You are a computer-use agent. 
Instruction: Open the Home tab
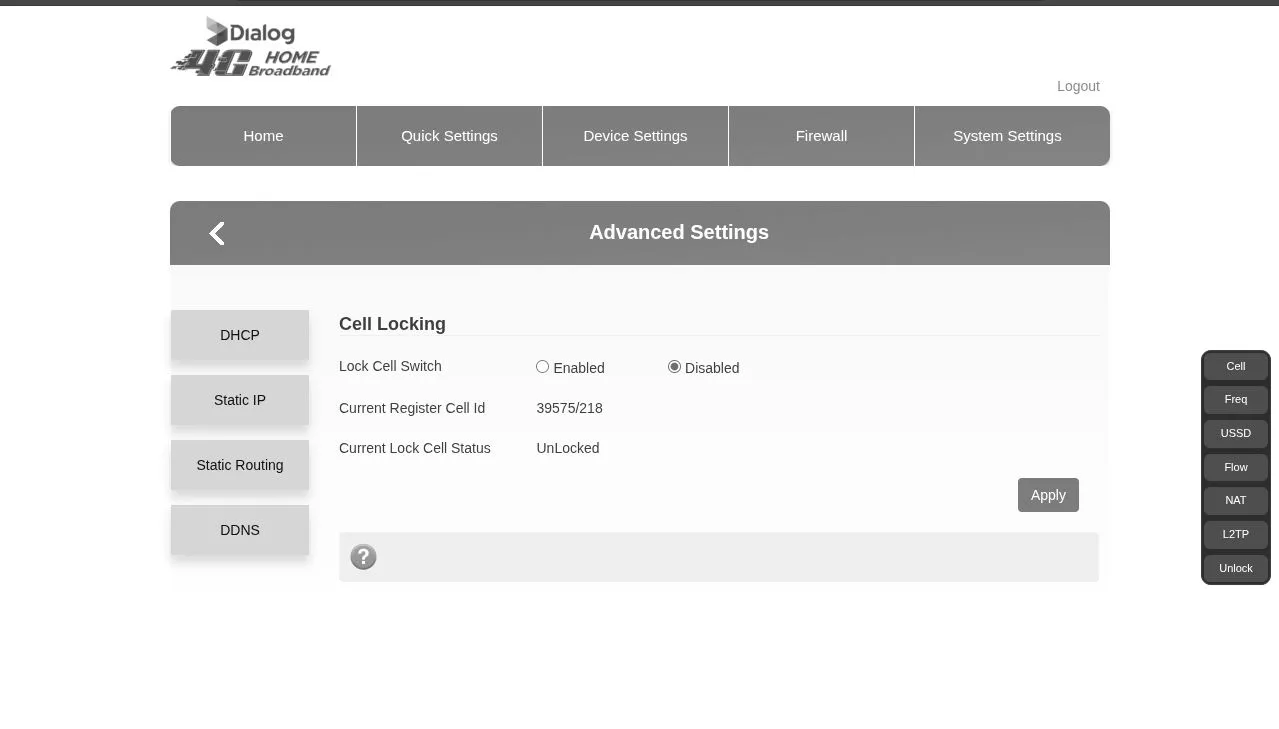coord(264,136)
